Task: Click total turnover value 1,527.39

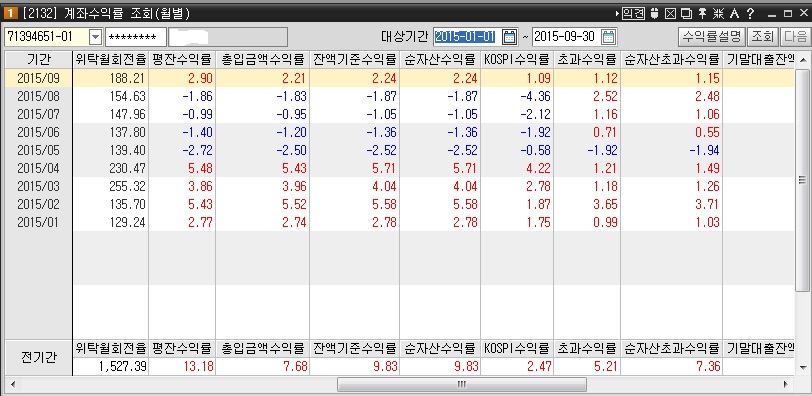Action: 123,366
